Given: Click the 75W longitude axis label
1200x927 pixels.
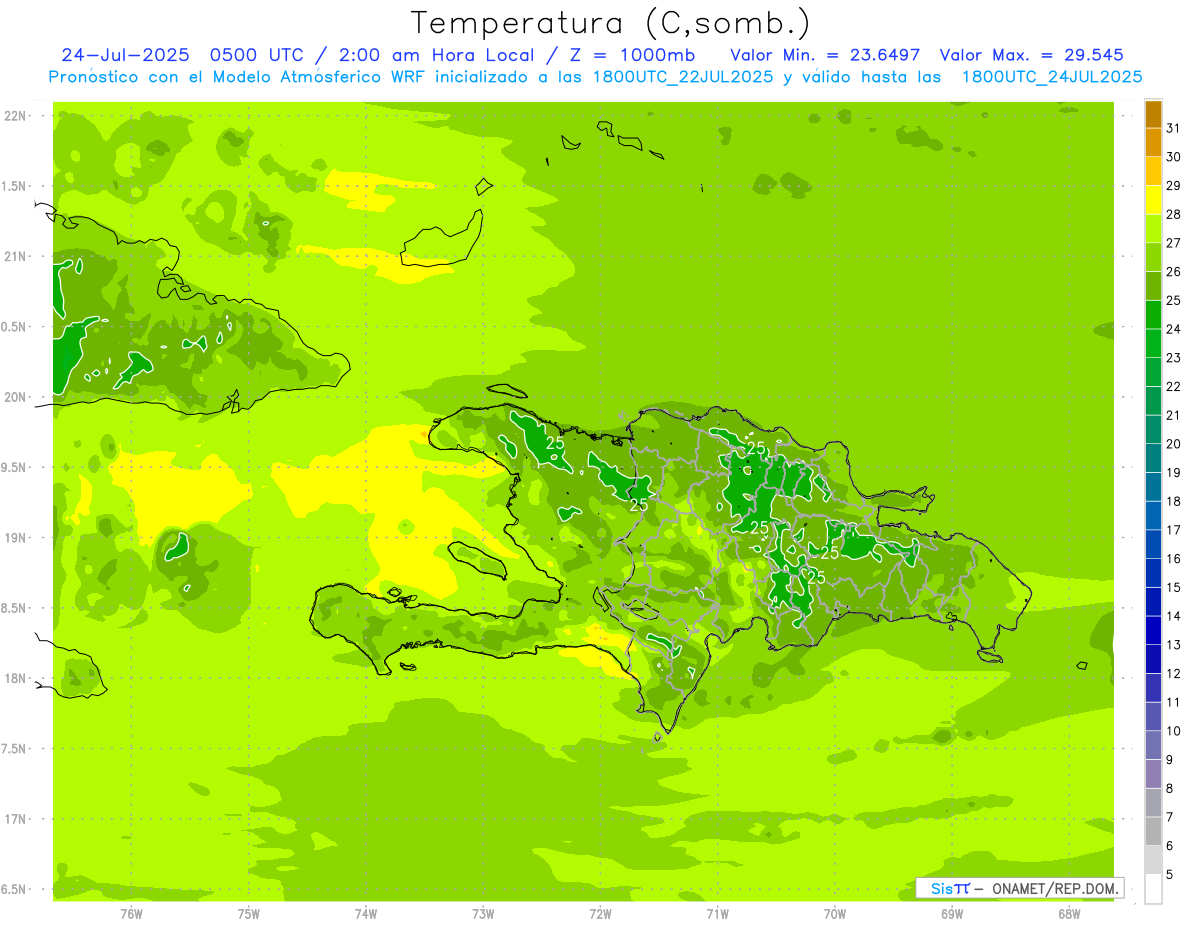Looking at the screenshot, I should 249,914.
